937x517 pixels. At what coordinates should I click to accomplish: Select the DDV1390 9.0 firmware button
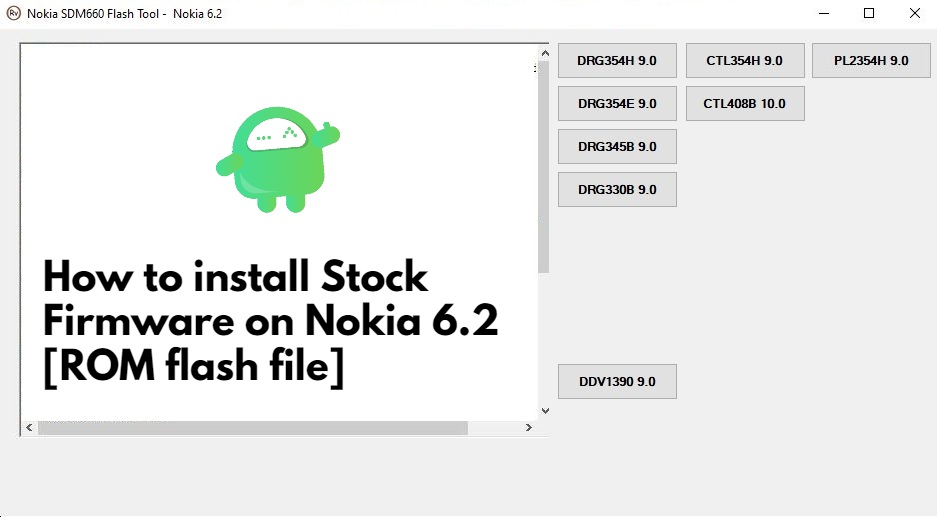pyautogui.click(x=617, y=381)
